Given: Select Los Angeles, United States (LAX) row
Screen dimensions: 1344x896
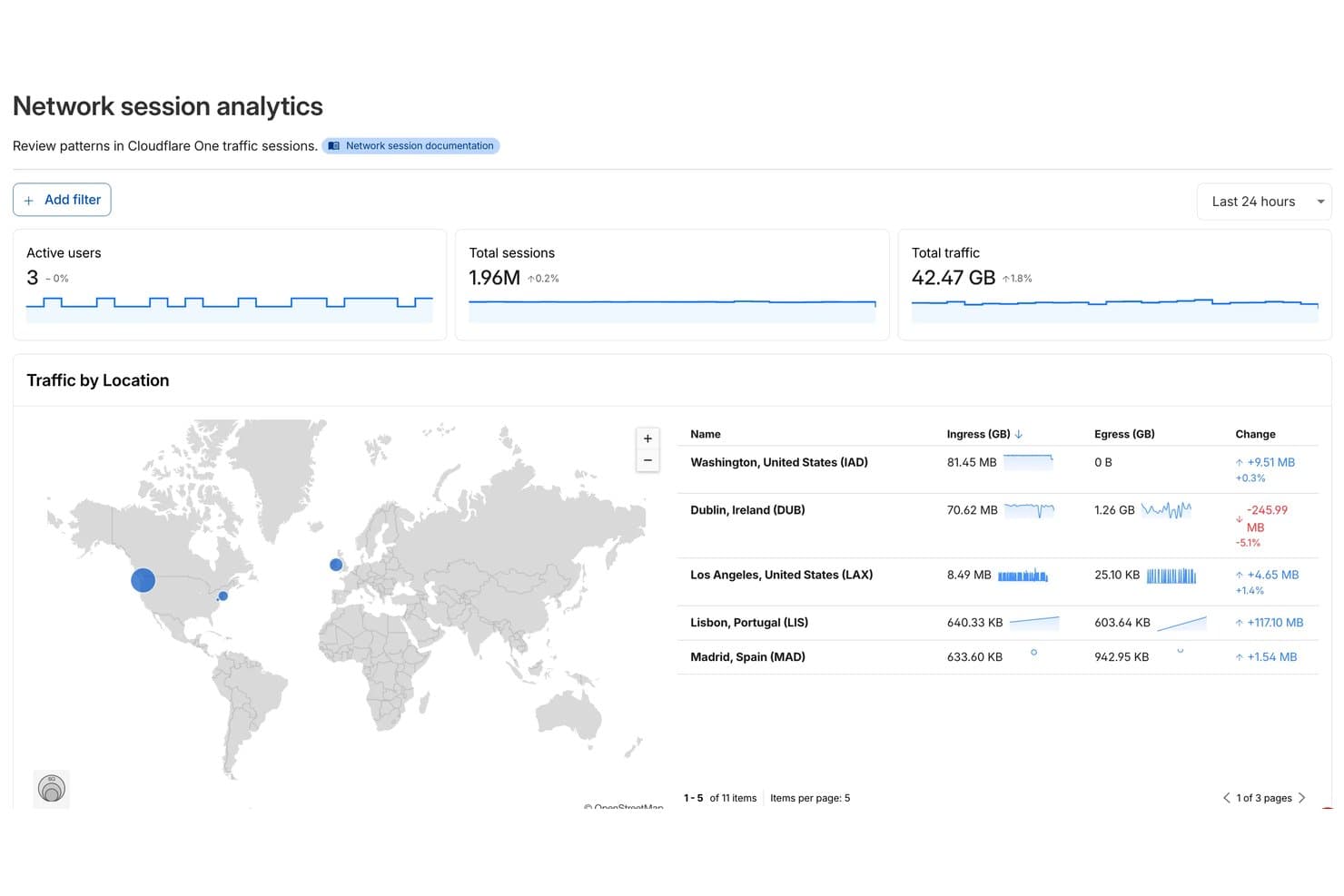Looking at the screenshot, I should coord(997,582).
